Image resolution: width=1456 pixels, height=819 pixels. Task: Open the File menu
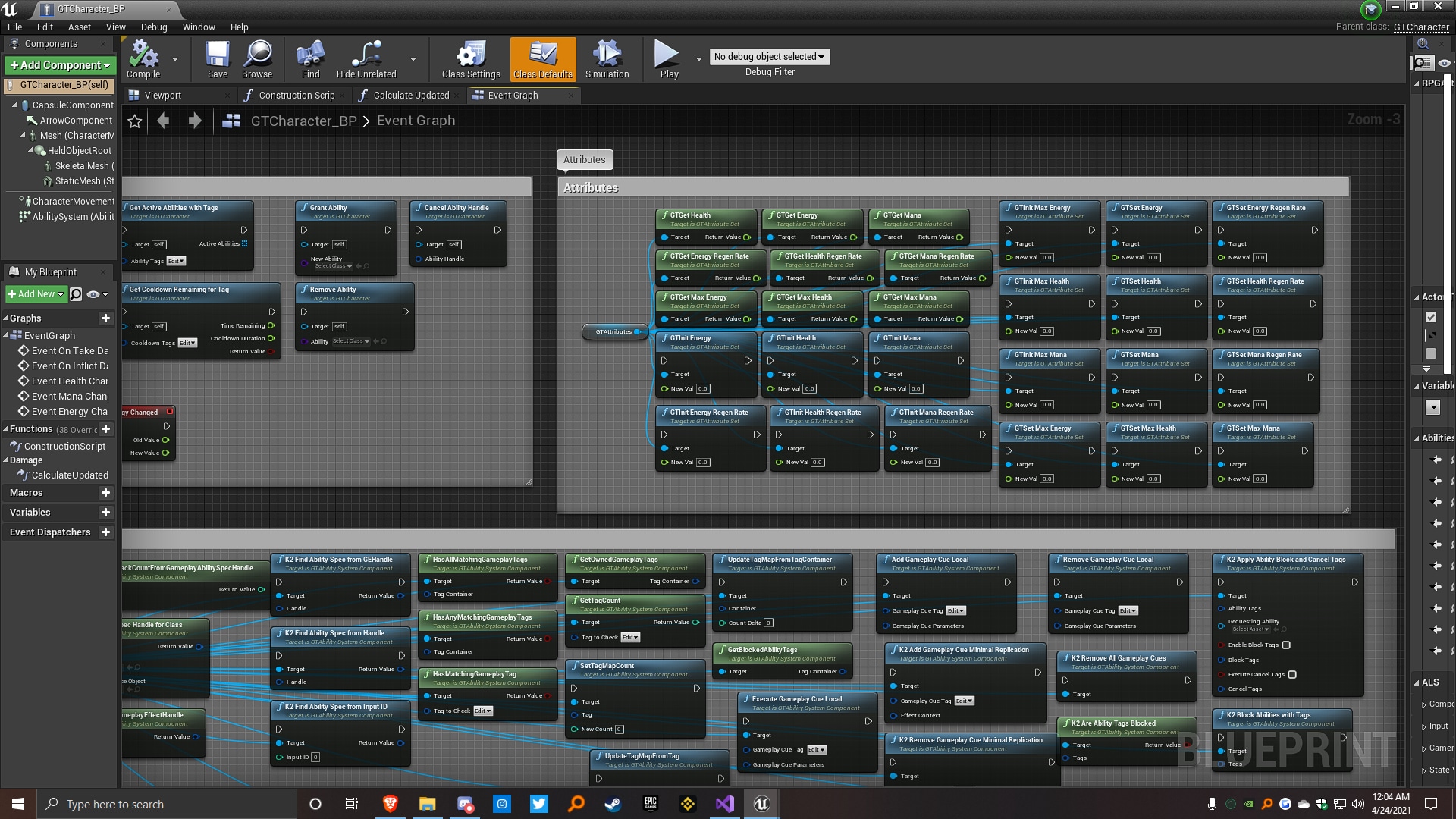14,27
